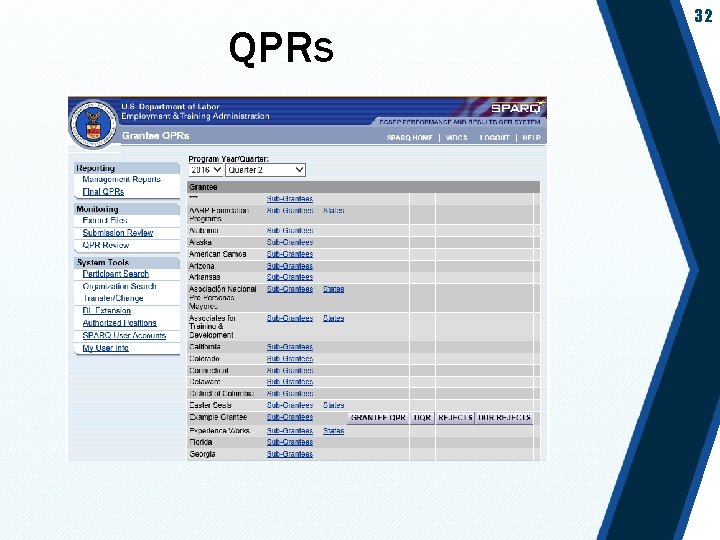Click the 'California' grantee name
The image size is (720, 540).
205,347
